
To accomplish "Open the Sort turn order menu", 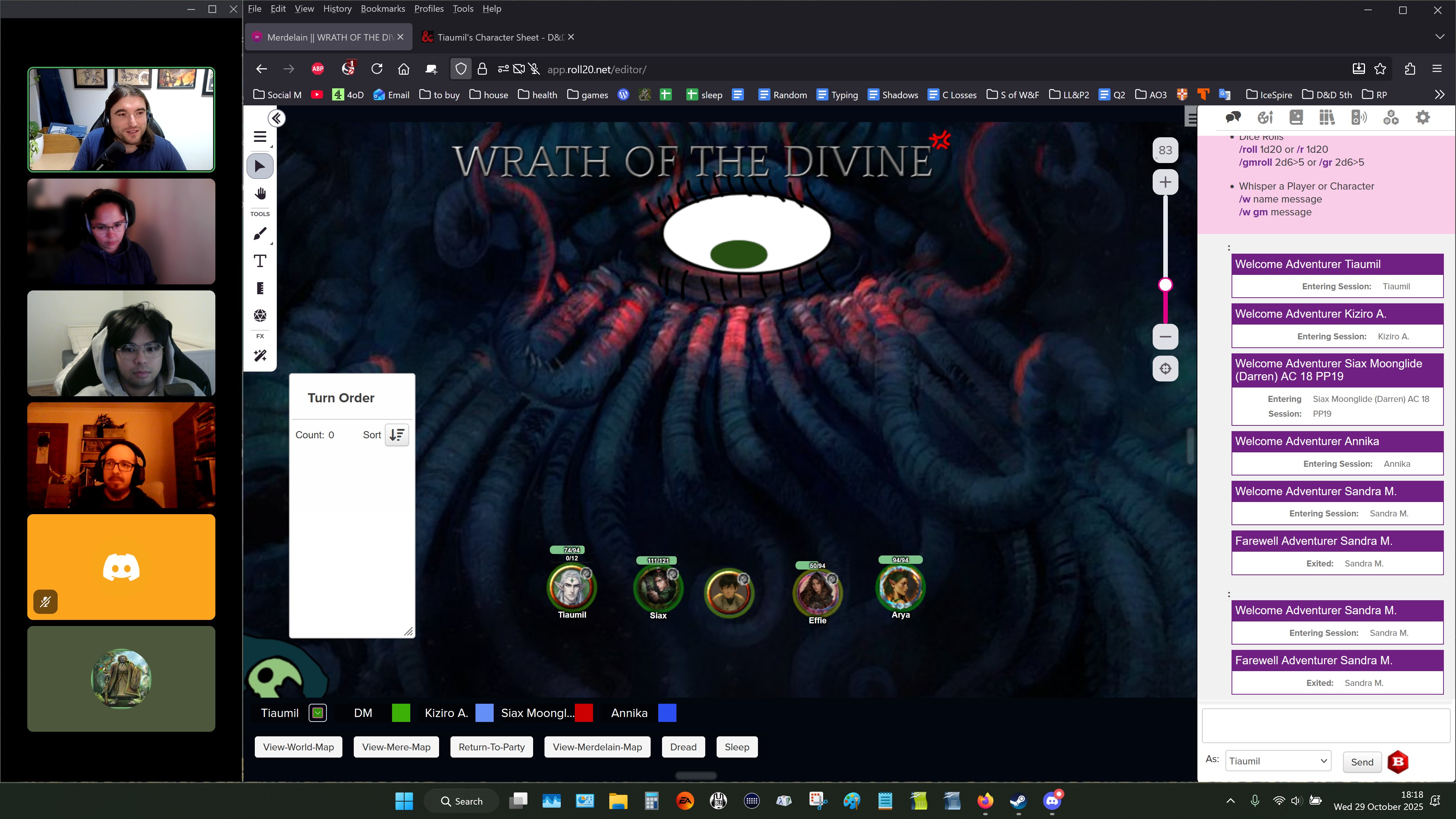I will pos(397,435).
